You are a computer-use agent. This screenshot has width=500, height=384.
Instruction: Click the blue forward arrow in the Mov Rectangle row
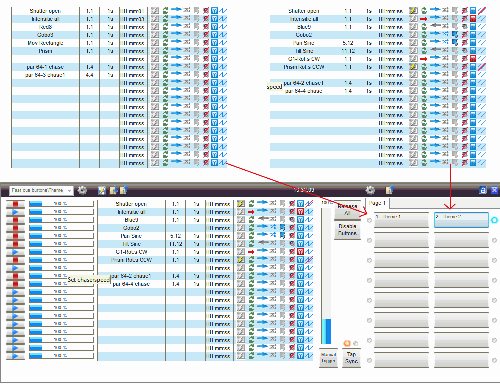coord(176,42)
